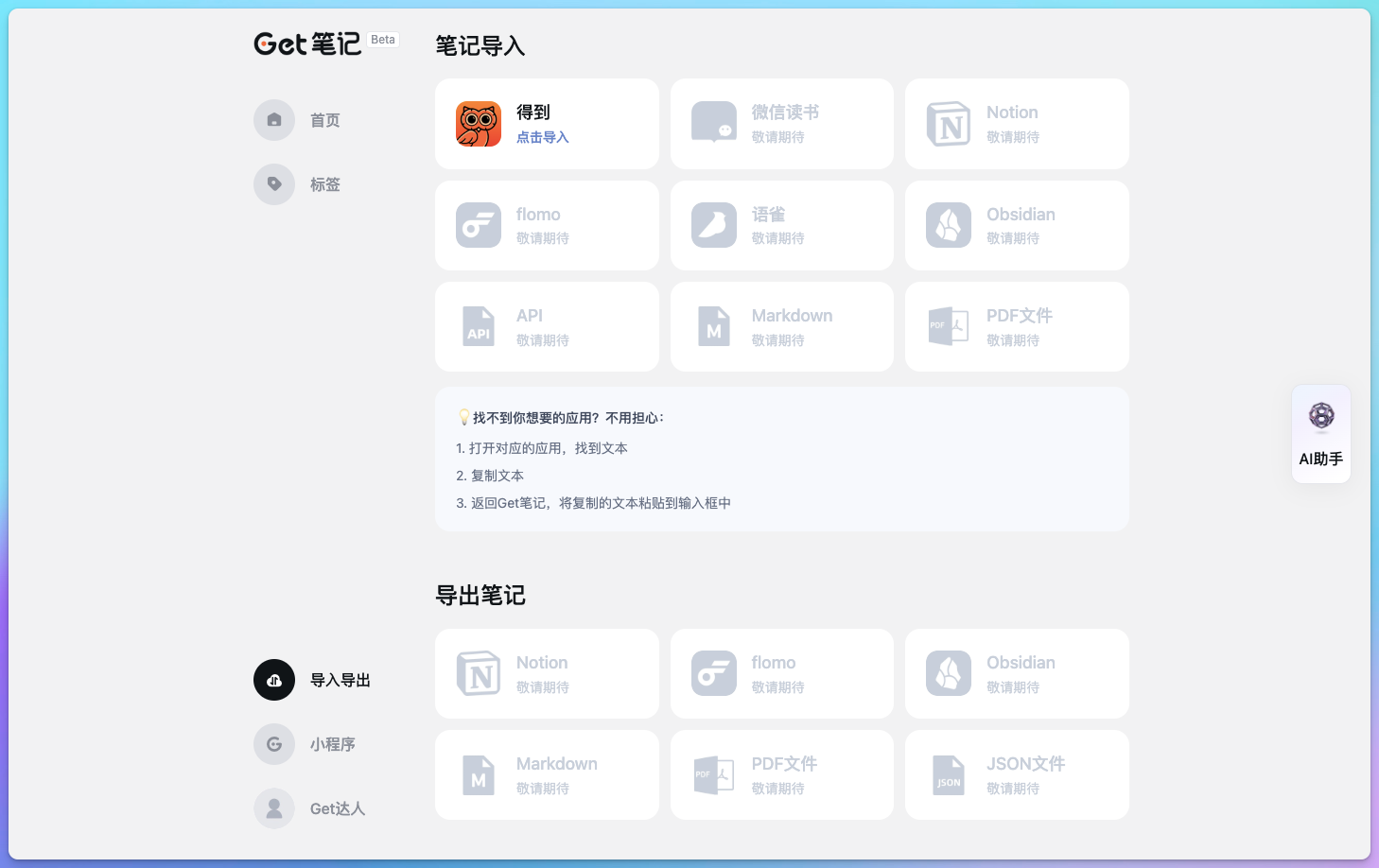Click the API import icon
1379x868 pixels.
[478, 326]
